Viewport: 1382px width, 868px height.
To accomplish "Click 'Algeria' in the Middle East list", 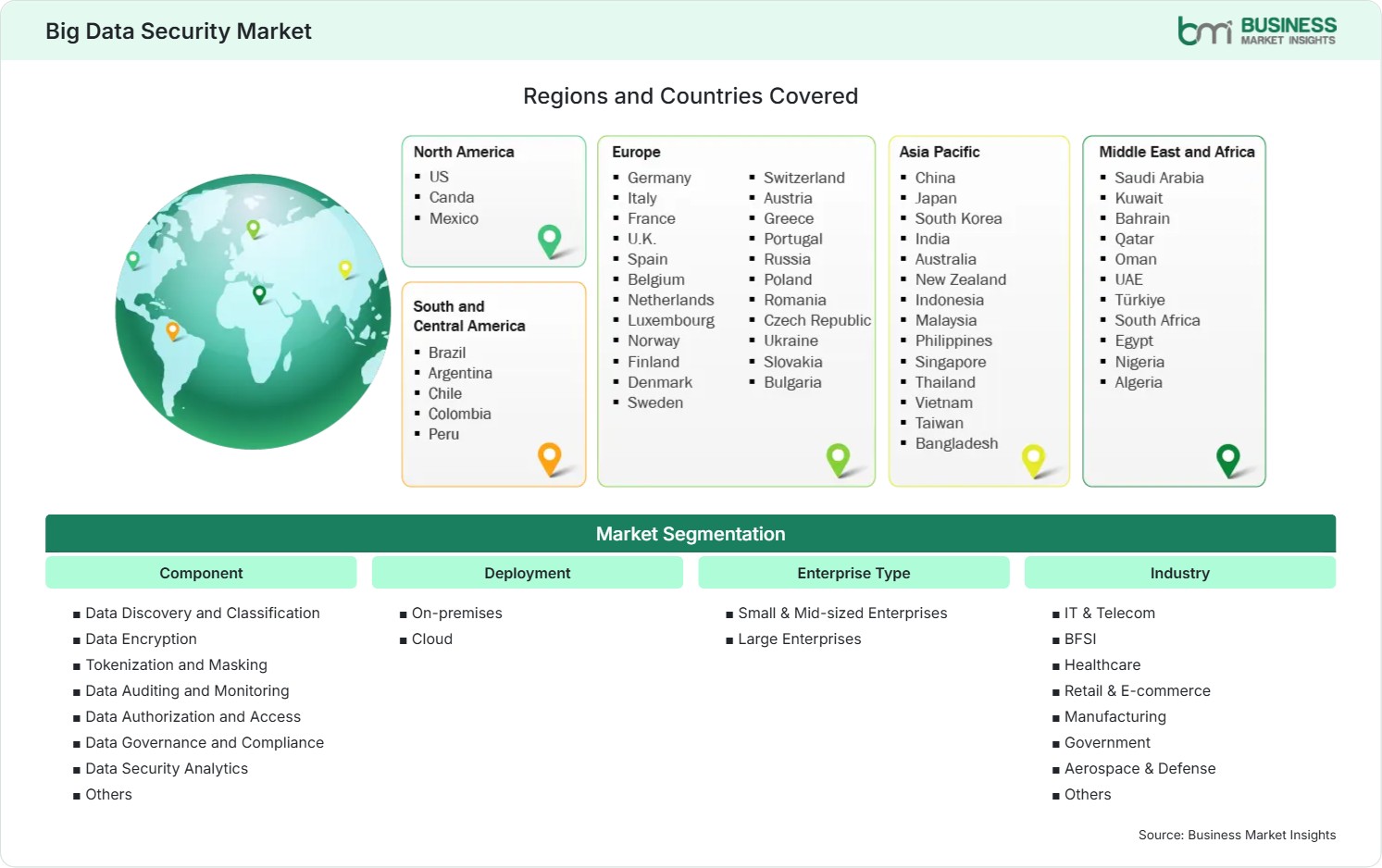I will 1139,382.
